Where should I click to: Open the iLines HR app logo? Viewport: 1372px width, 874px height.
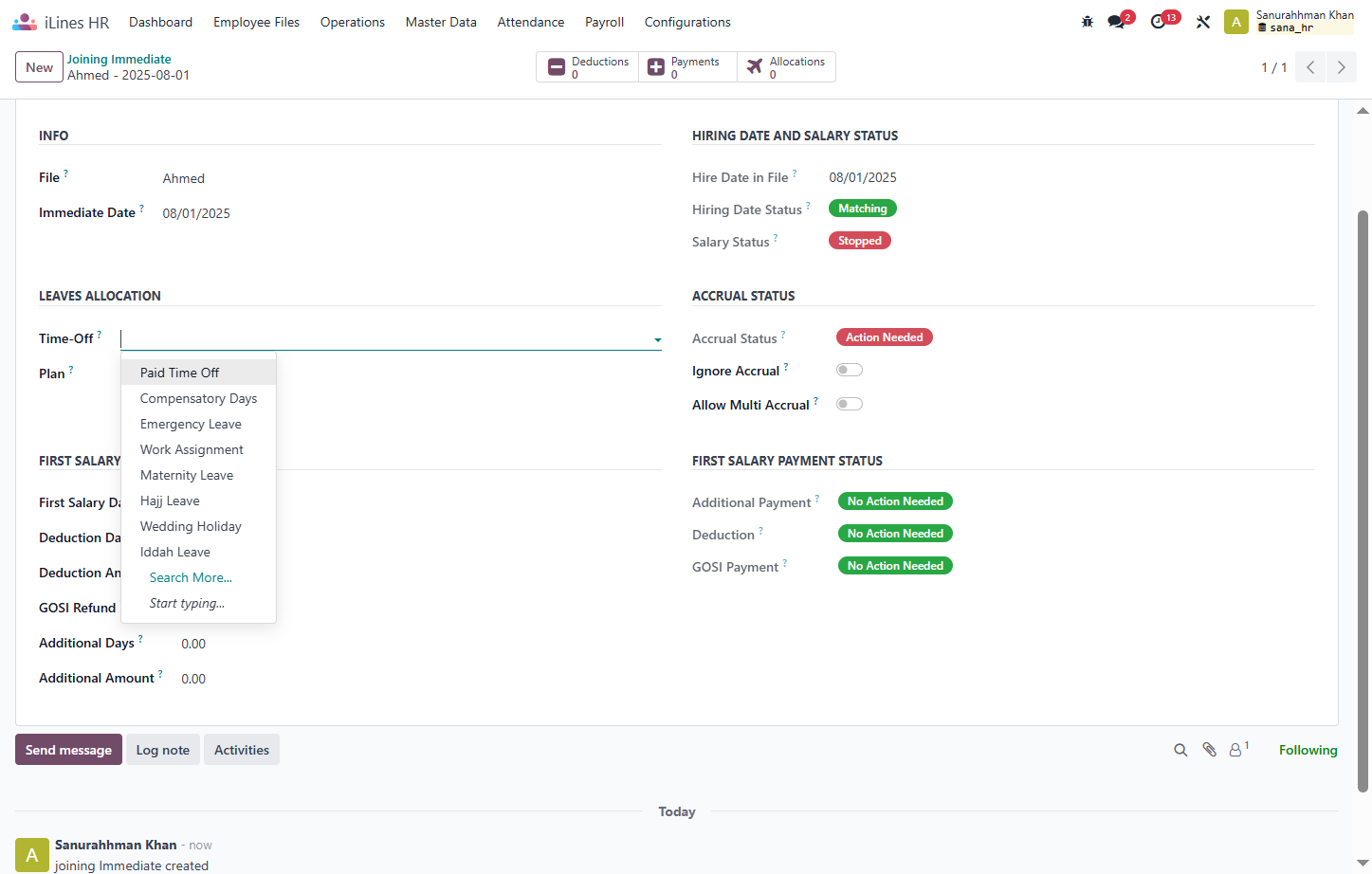[x=25, y=22]
